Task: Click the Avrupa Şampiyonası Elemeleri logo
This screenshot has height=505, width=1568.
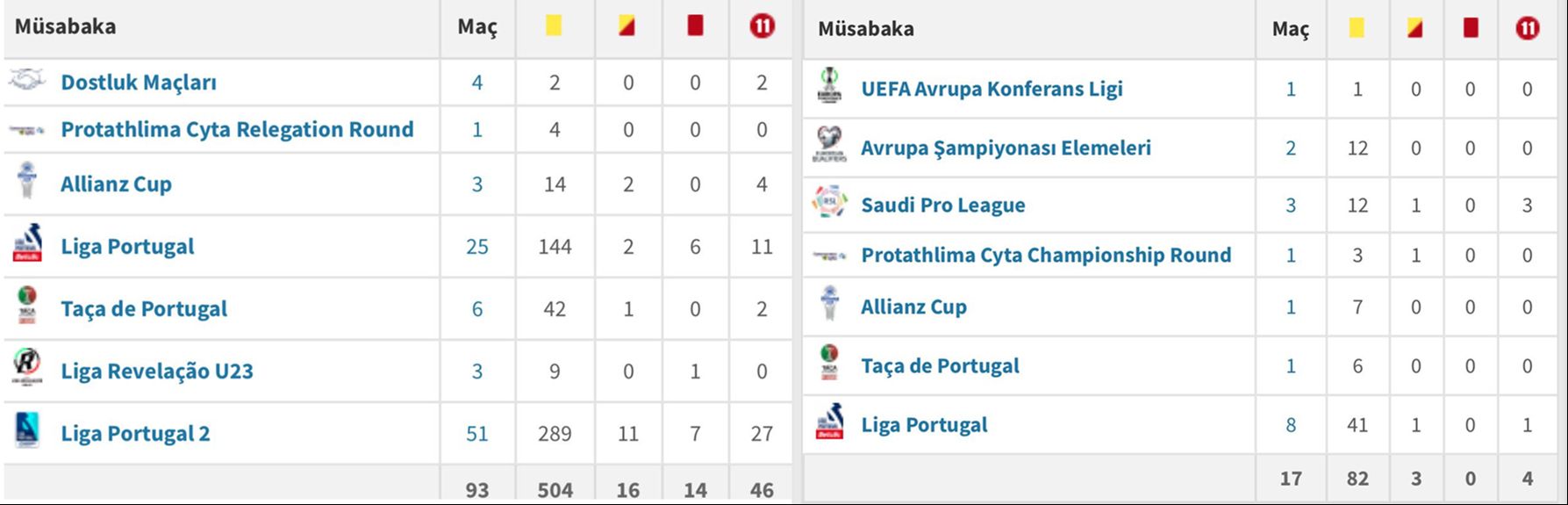Action: click(829, 145)
